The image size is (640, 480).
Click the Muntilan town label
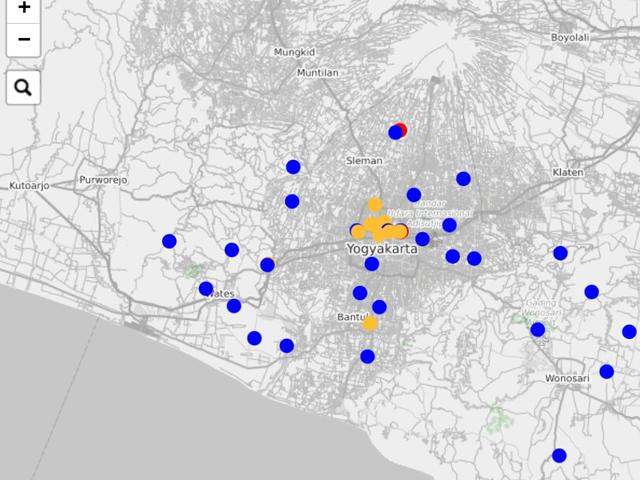tap(318, 73)
